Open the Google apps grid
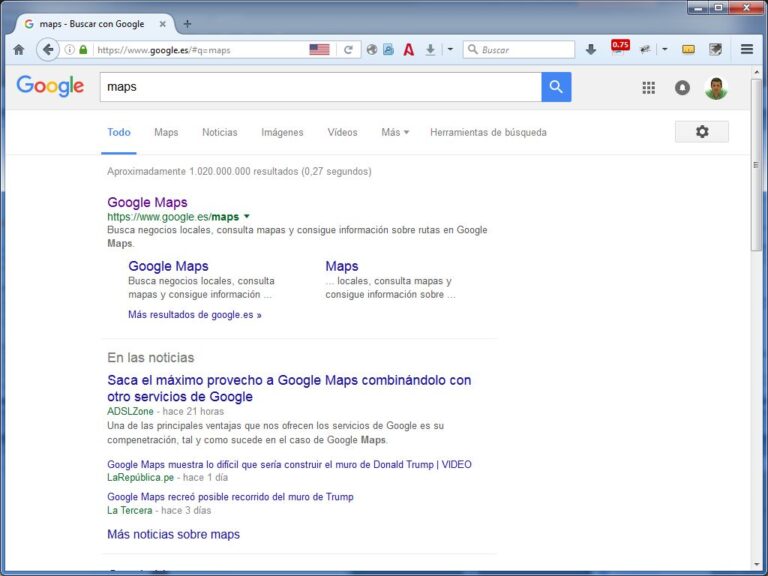 click(x=648, y=88)
